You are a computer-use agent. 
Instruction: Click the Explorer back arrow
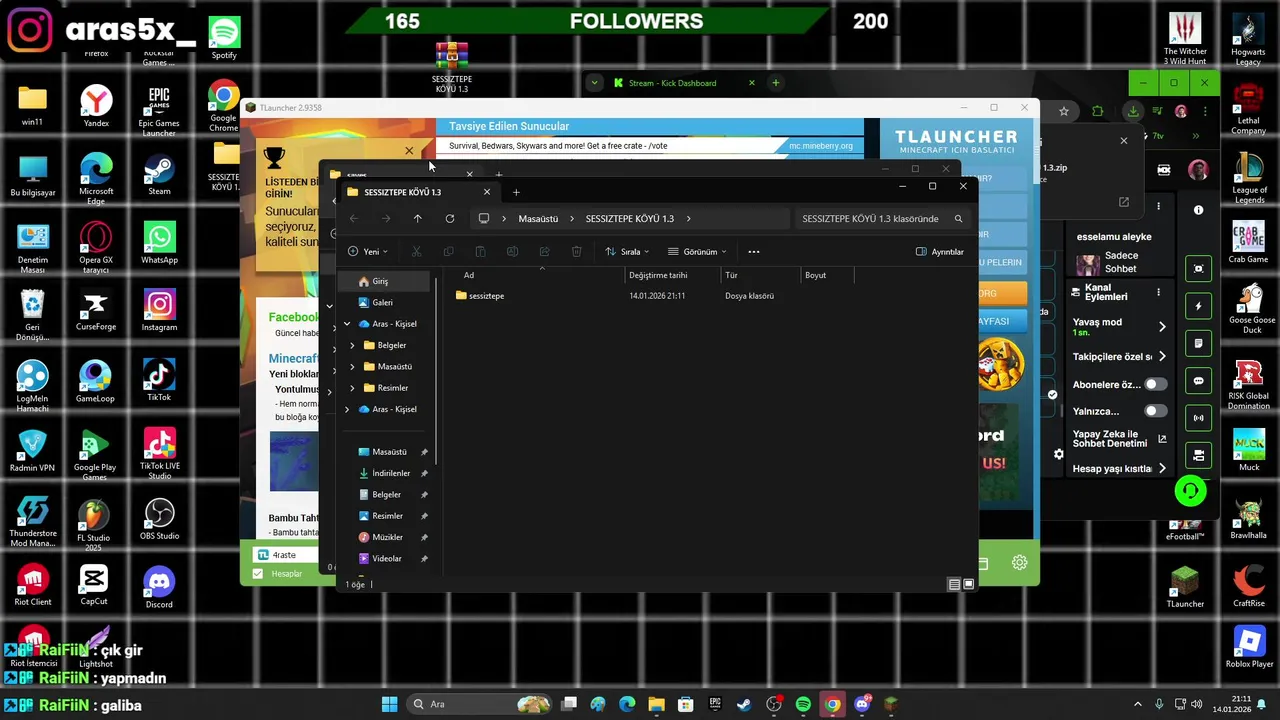pyautogui.click(x=354, y=218)
